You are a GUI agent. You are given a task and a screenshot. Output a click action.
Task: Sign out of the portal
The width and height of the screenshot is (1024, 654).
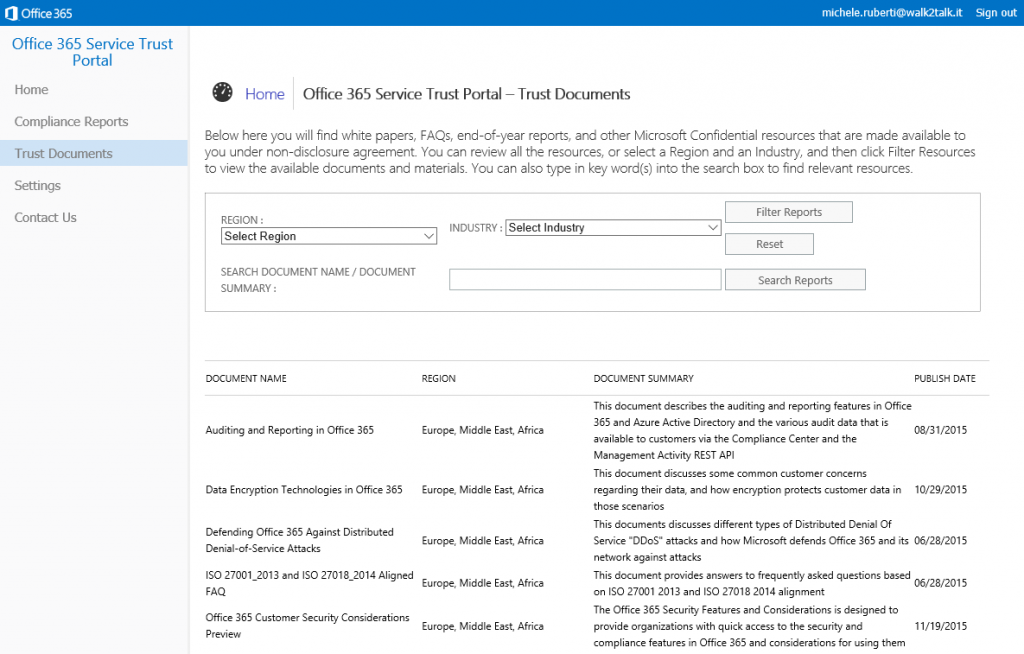pyautogui.click(x=996, y=13)
